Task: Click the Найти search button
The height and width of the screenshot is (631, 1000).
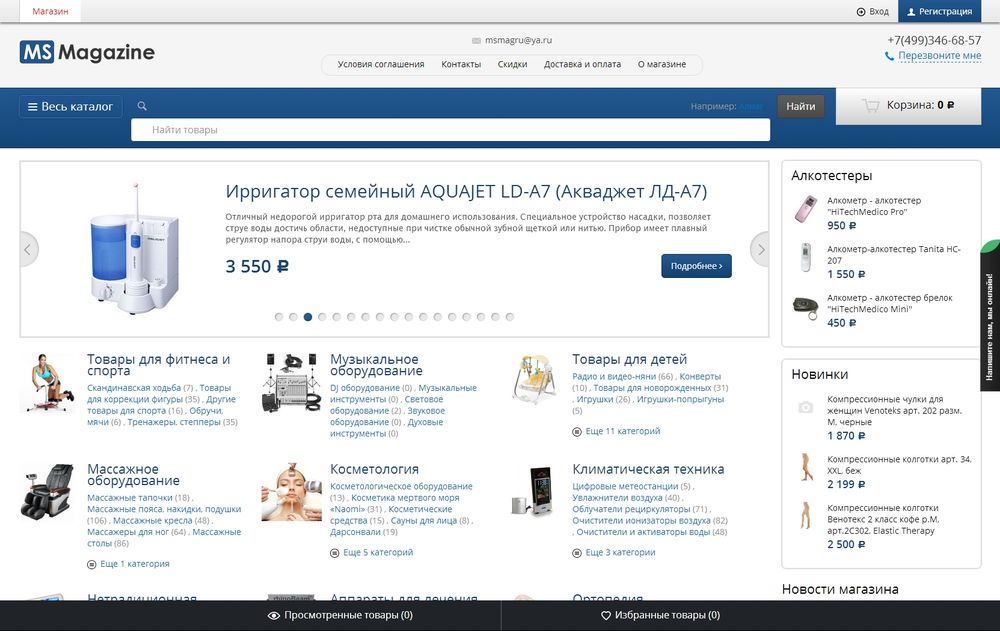Action: [x=800, y=106]
